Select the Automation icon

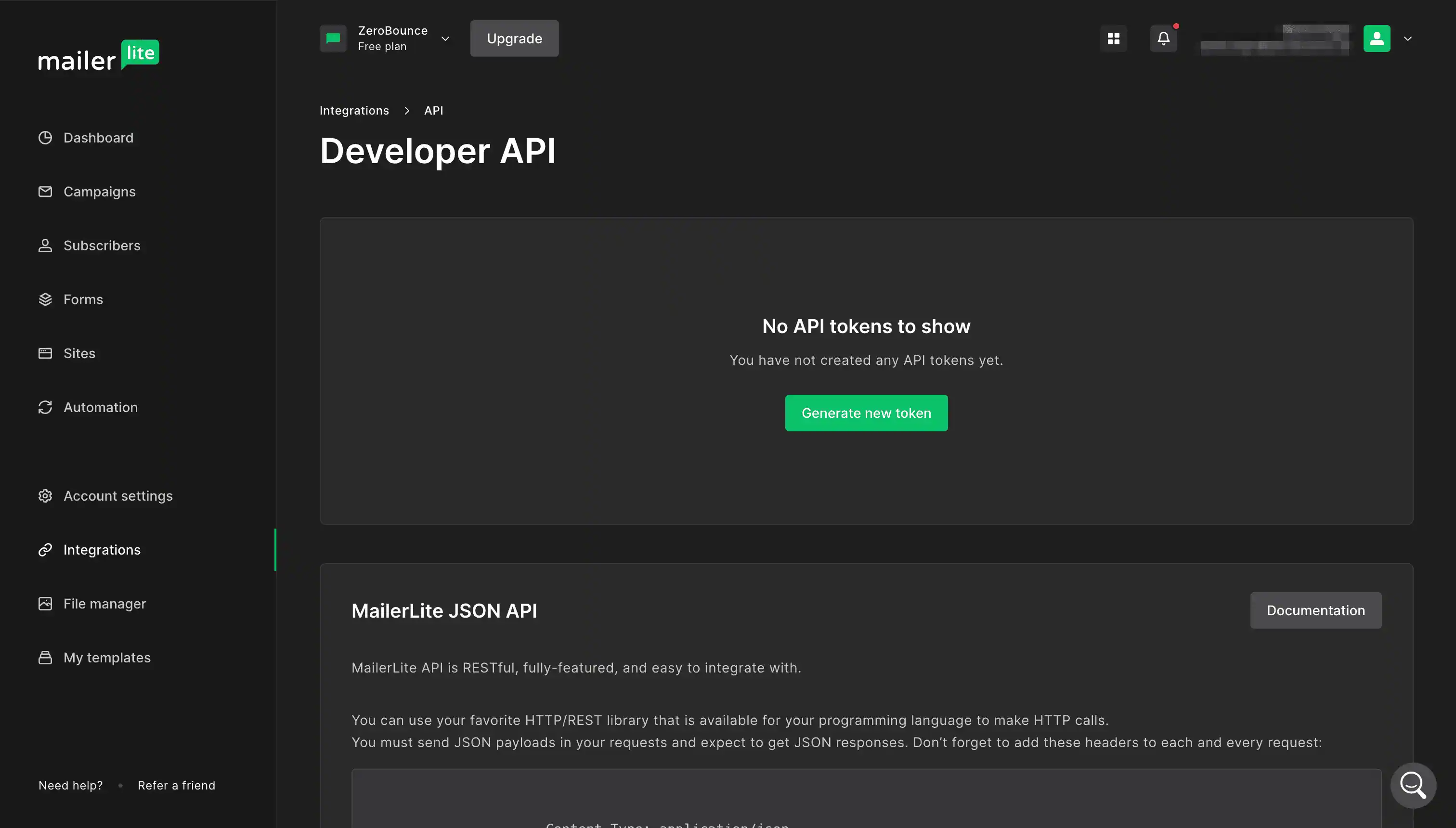[45, 407]
